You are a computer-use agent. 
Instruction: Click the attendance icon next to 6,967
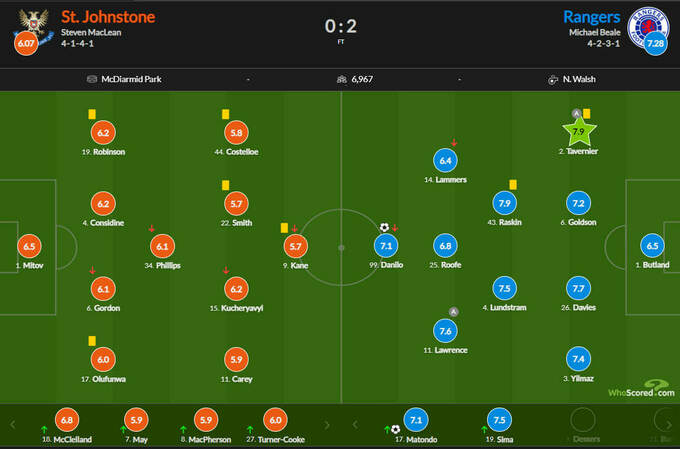pos(342,78)
